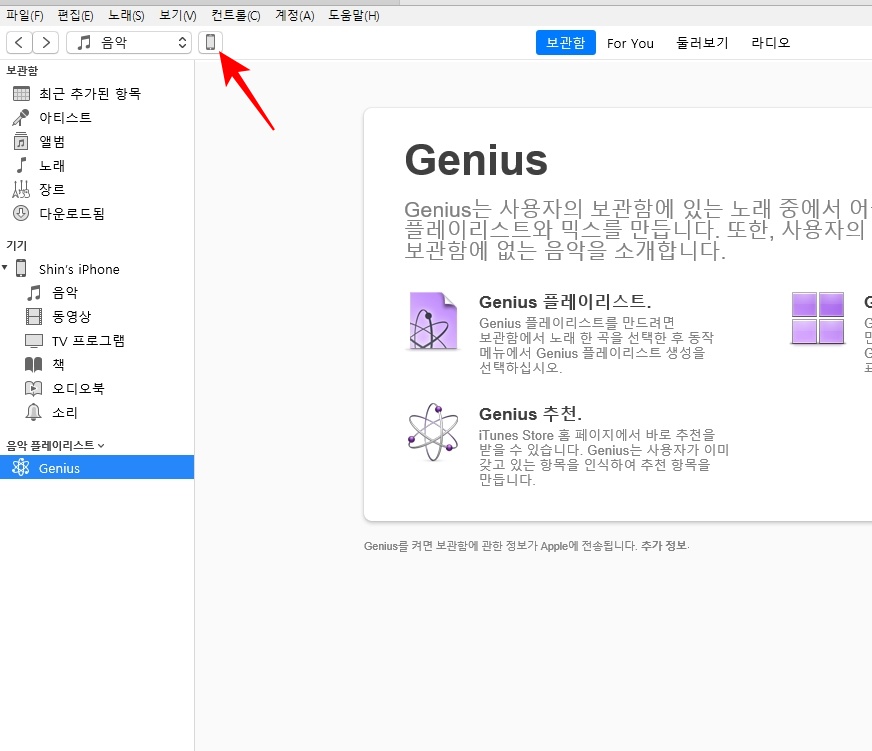Open the 파일(F) menu
Viewport: 872px width, 751px height.
(x=24, y=15)
